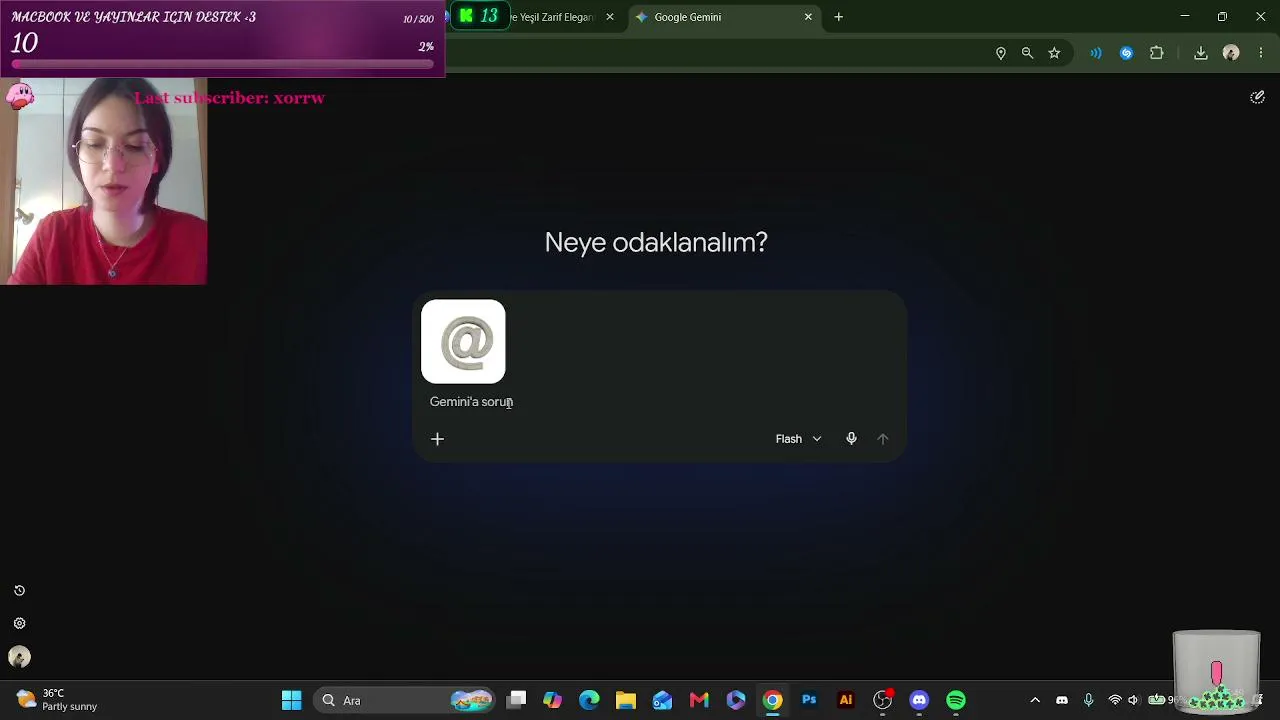The height and width of the screenshot is (720, 1280).
Task: Open Wi-Fi network settings in tray
Action: tap(1115, 700)
